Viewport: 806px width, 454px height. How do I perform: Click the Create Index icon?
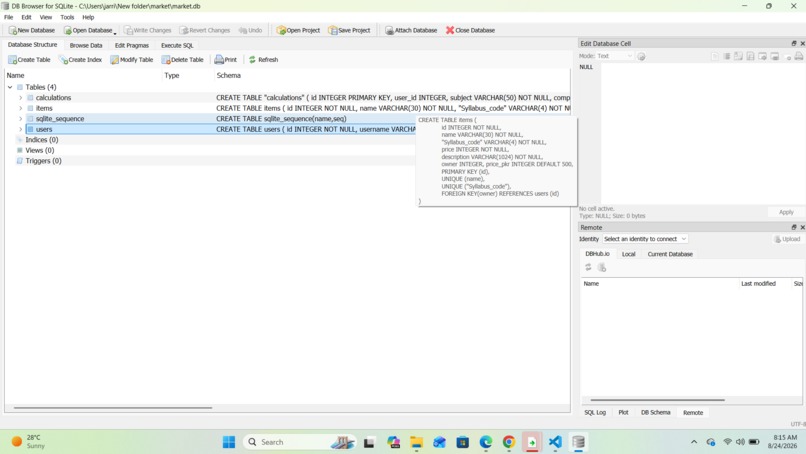click(63, 60)
